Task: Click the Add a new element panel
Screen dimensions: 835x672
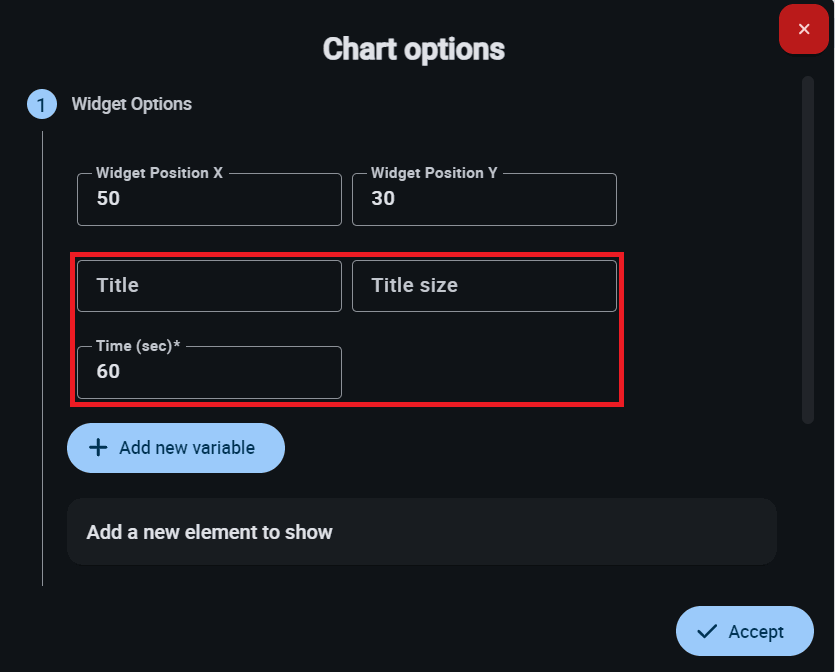Action: pyautogui.click(x=421, y=532)
